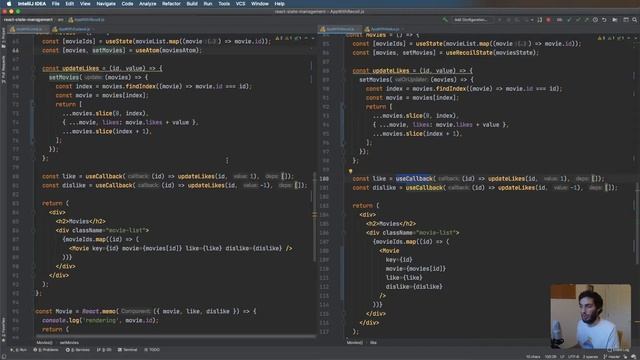Open the Run tool window button
Image resolution: width=640 pixels, height=360 pixels.
[x=19, y=350]
